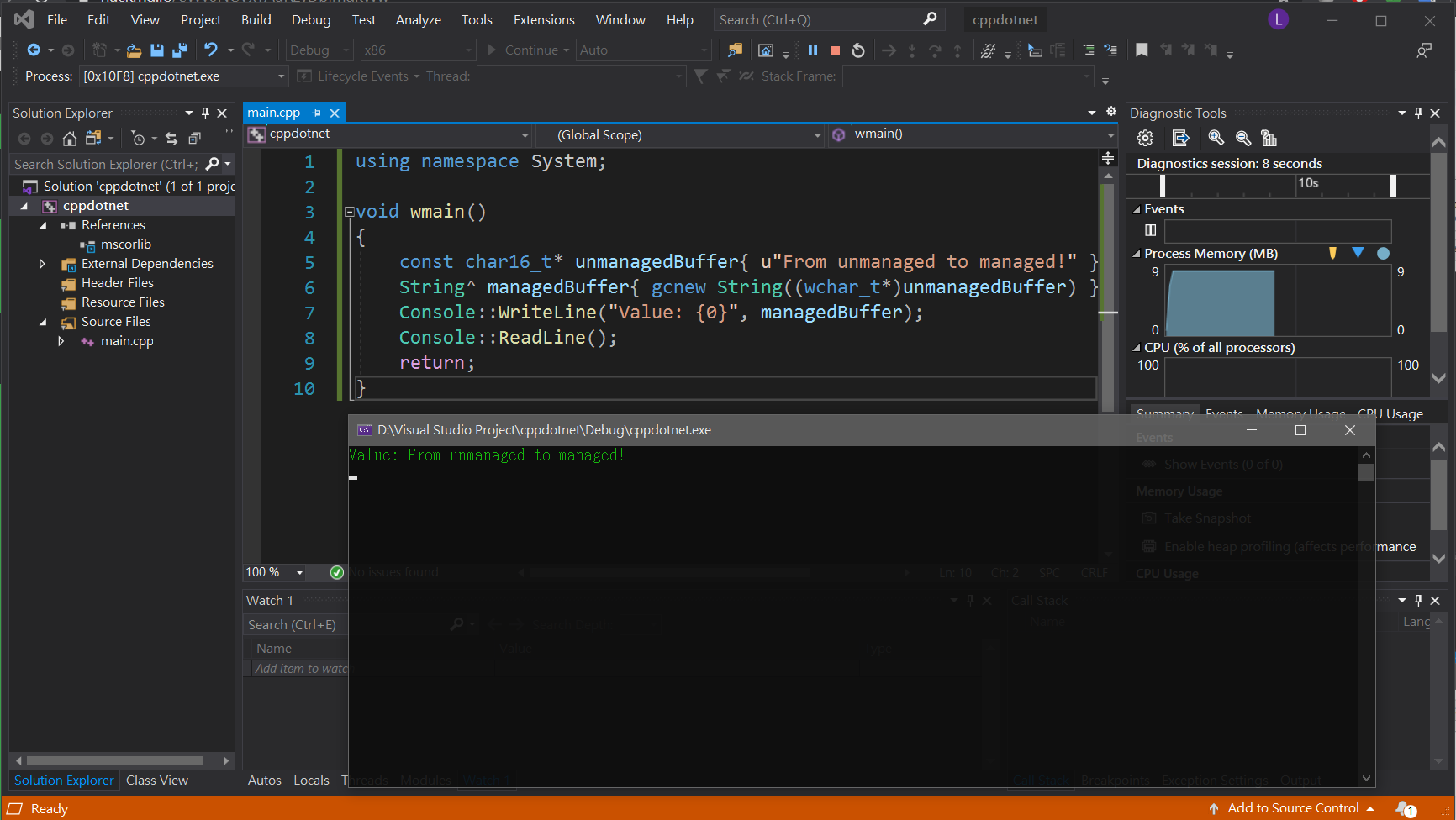Switch to the Locals tab
The height and width of the screenshot is (820, 1456).
(311, 781)
